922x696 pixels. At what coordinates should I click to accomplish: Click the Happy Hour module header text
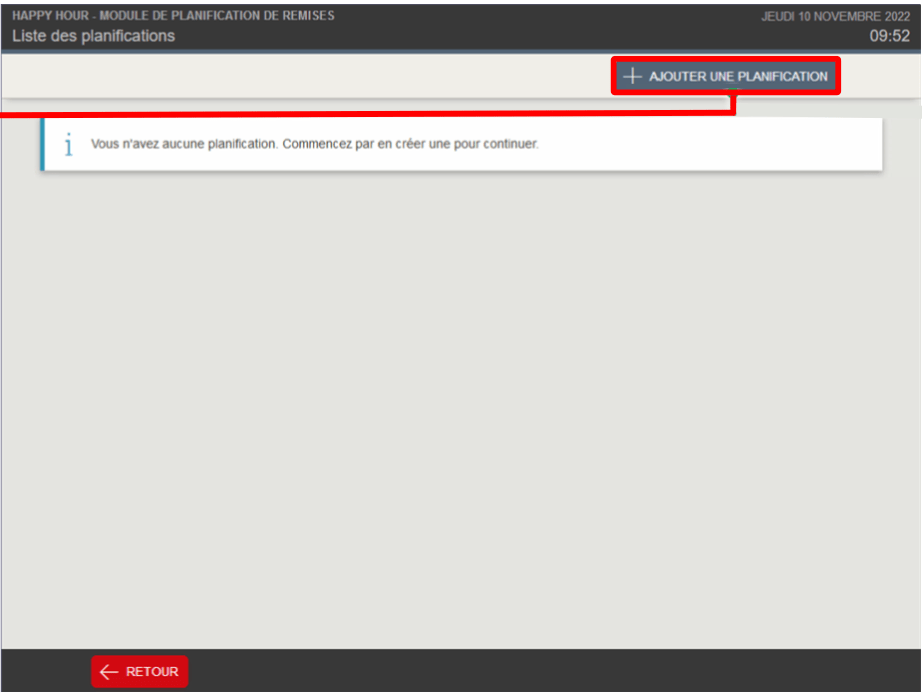tap(173, 15)
